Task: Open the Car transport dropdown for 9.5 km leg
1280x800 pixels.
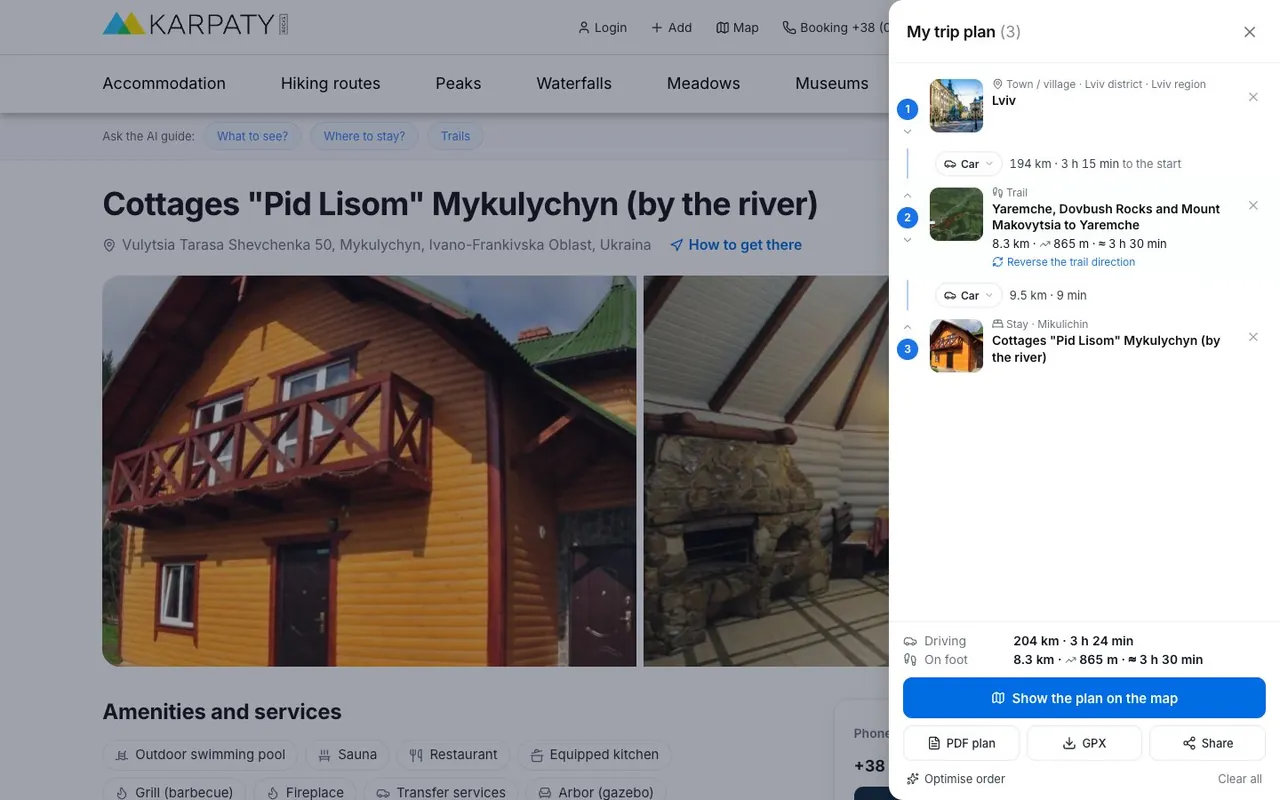Action: pyautogui.click(x=968, y=295)
